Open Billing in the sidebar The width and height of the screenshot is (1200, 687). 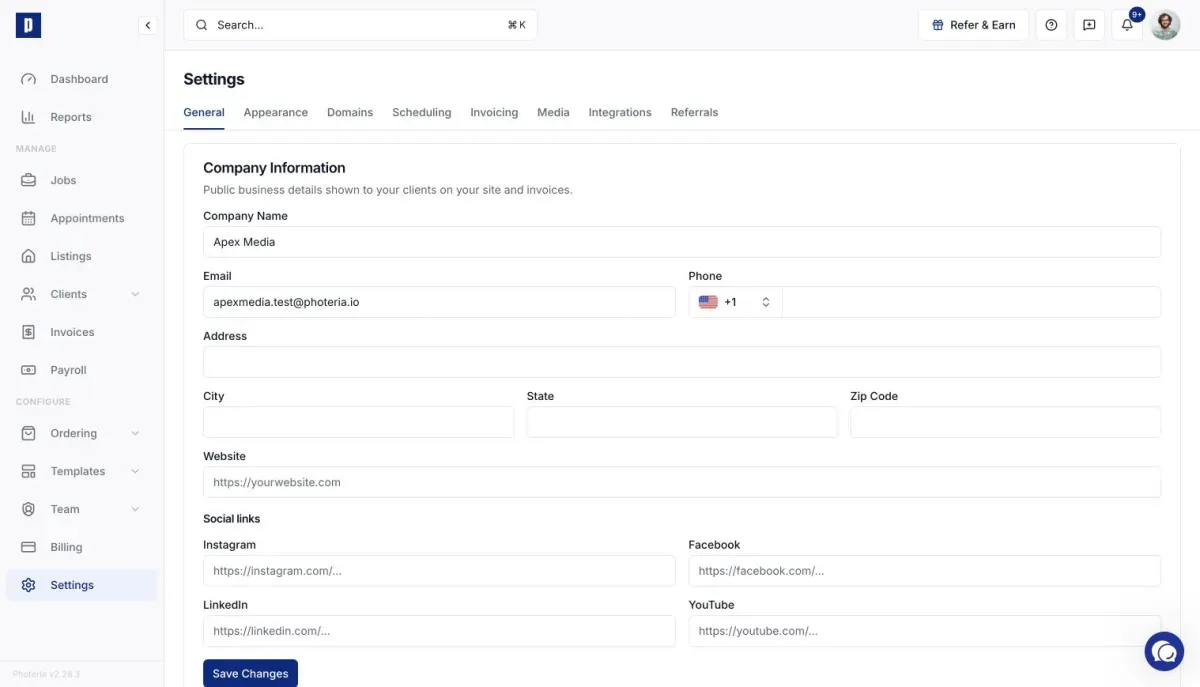[82, 547]
